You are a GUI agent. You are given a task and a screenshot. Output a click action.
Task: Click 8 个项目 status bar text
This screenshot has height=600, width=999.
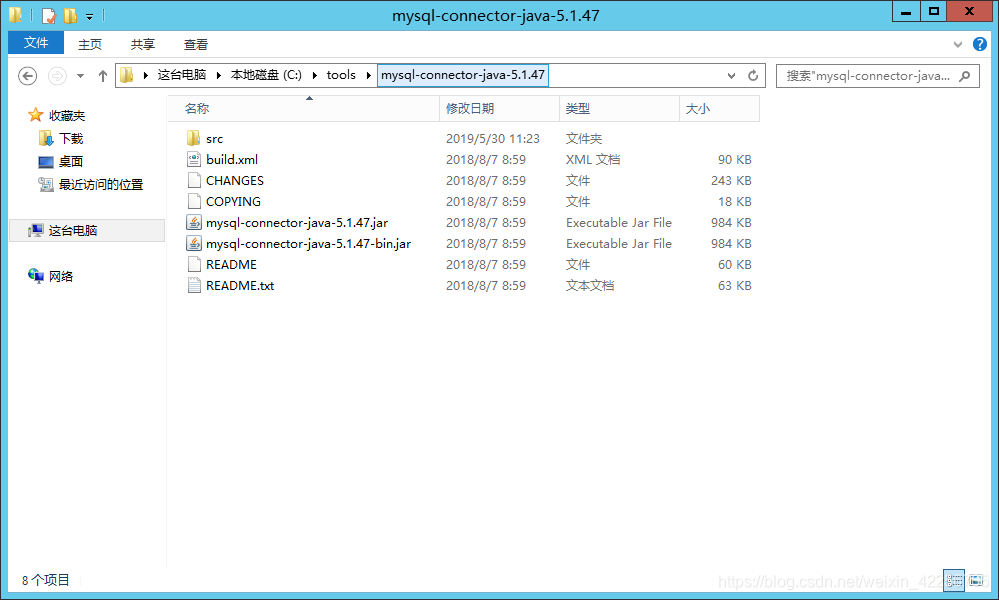(46, 580)
